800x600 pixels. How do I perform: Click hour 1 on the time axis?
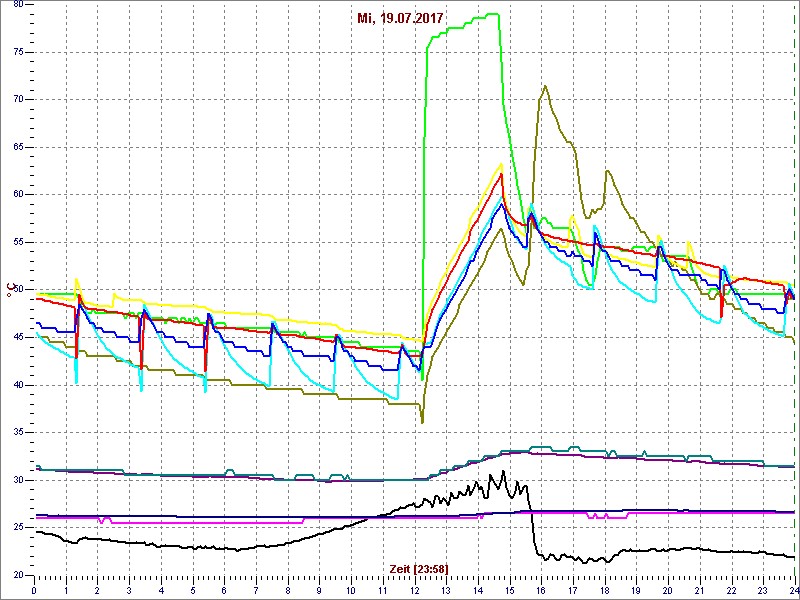tap(66, 590)
